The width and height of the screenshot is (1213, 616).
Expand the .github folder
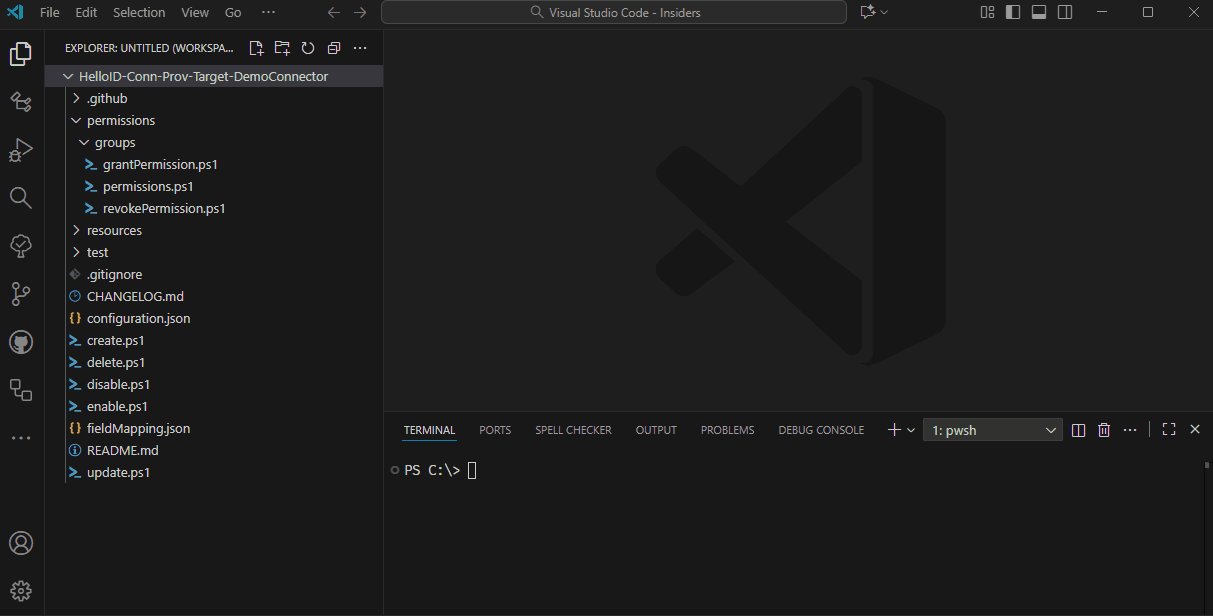coord(214,98)
